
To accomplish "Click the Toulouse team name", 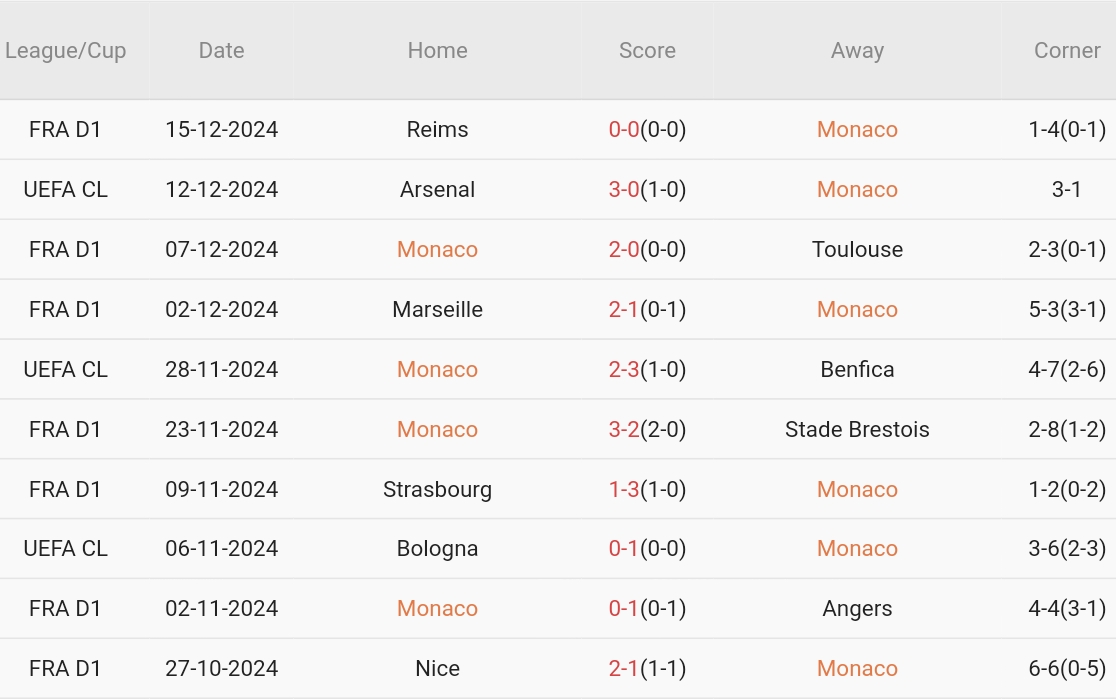I will (x=857, y=250).
